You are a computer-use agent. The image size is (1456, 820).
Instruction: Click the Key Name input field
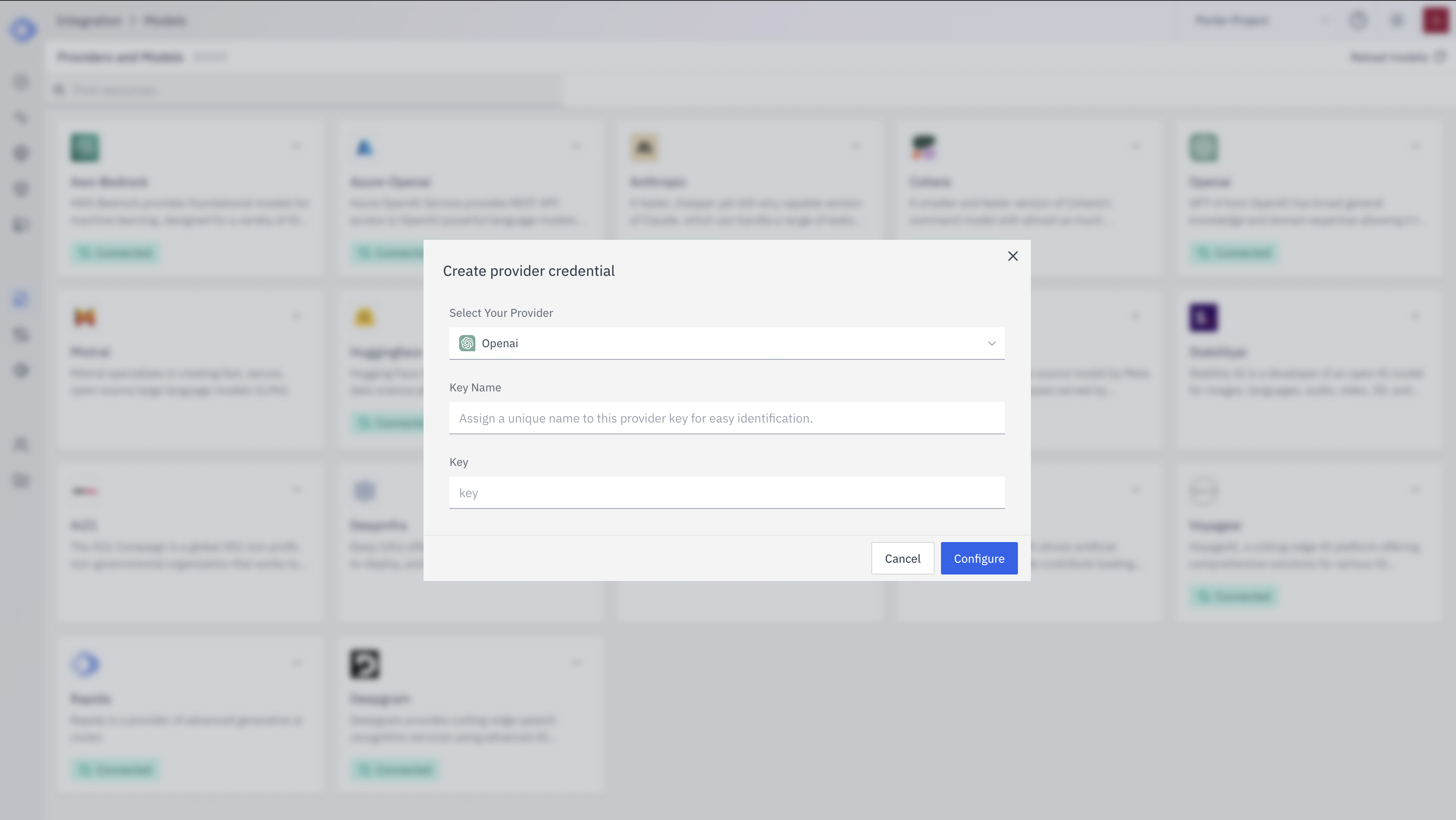tap(726, 418)
